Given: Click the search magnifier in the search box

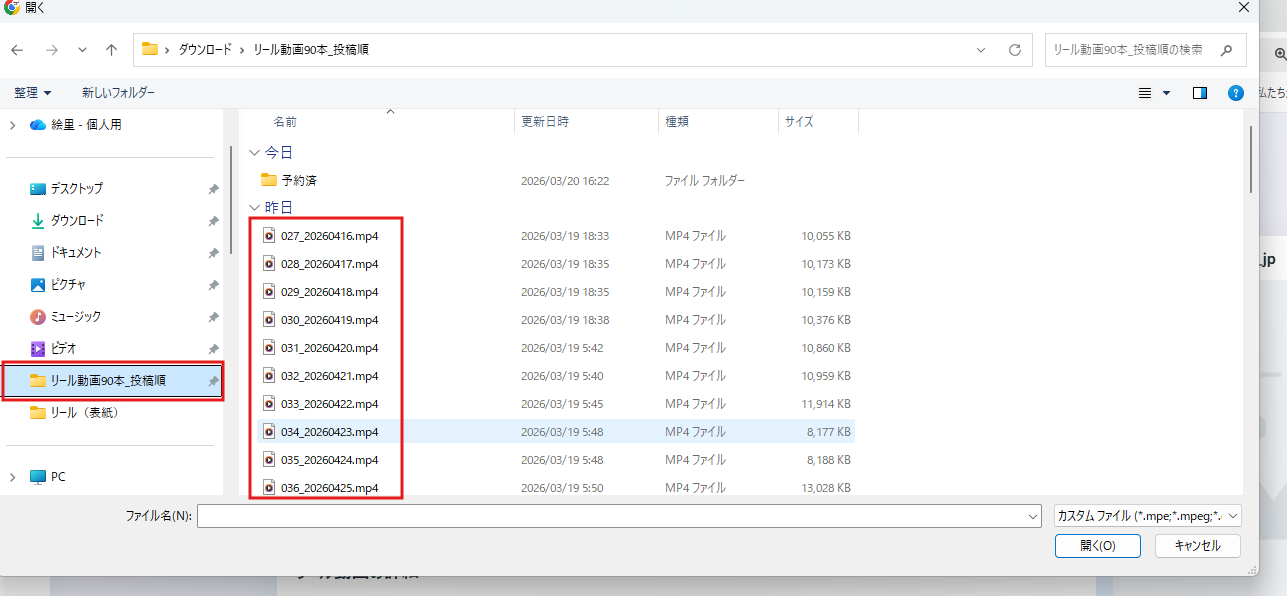Looking at the screenshot, I should 1226,49.
